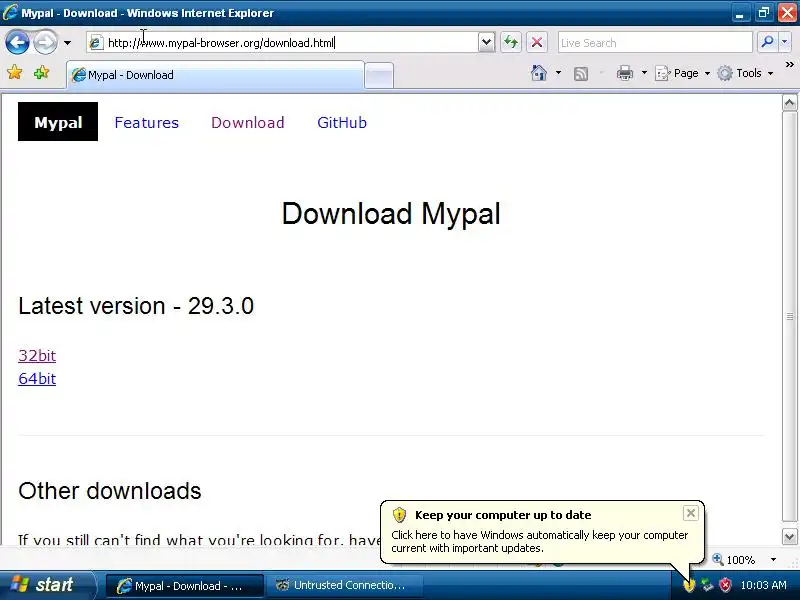Click the taskbar clock 10:03 AM
Image resolution: width=800 pixels, height=600 pixels.
[763, 585]
